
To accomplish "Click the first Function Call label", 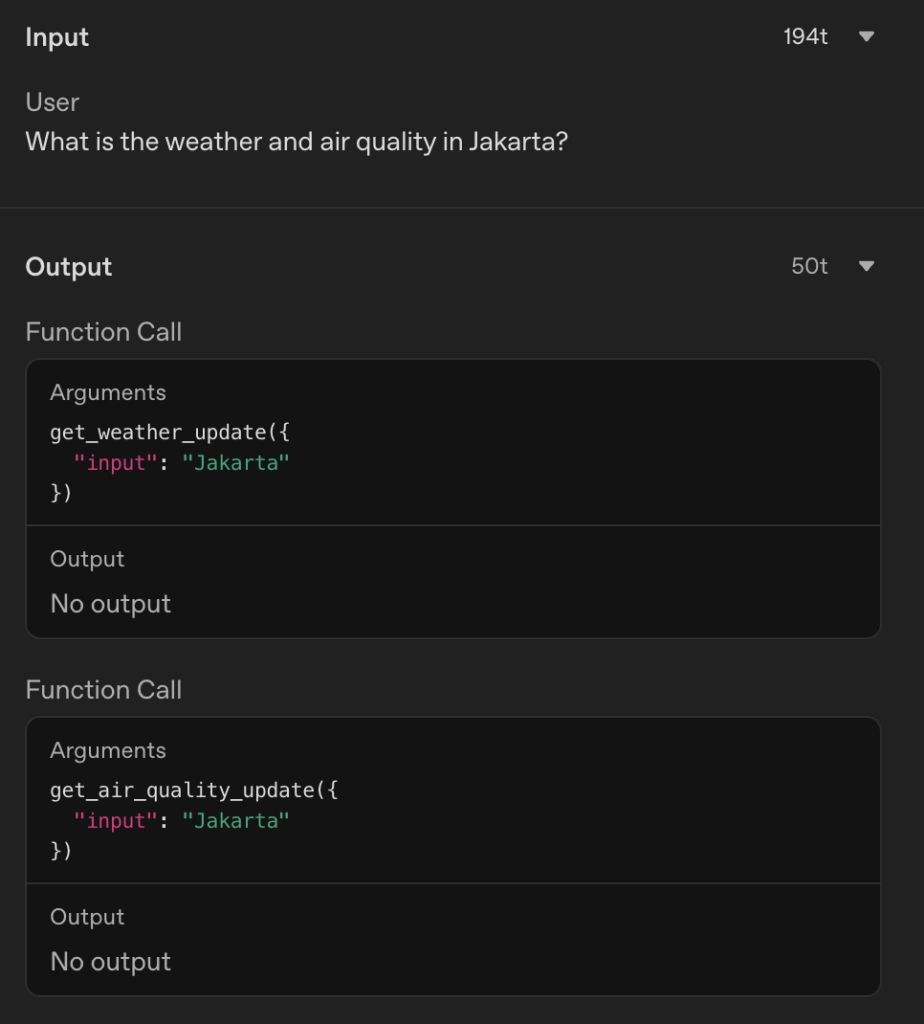I will pos(104,332).
